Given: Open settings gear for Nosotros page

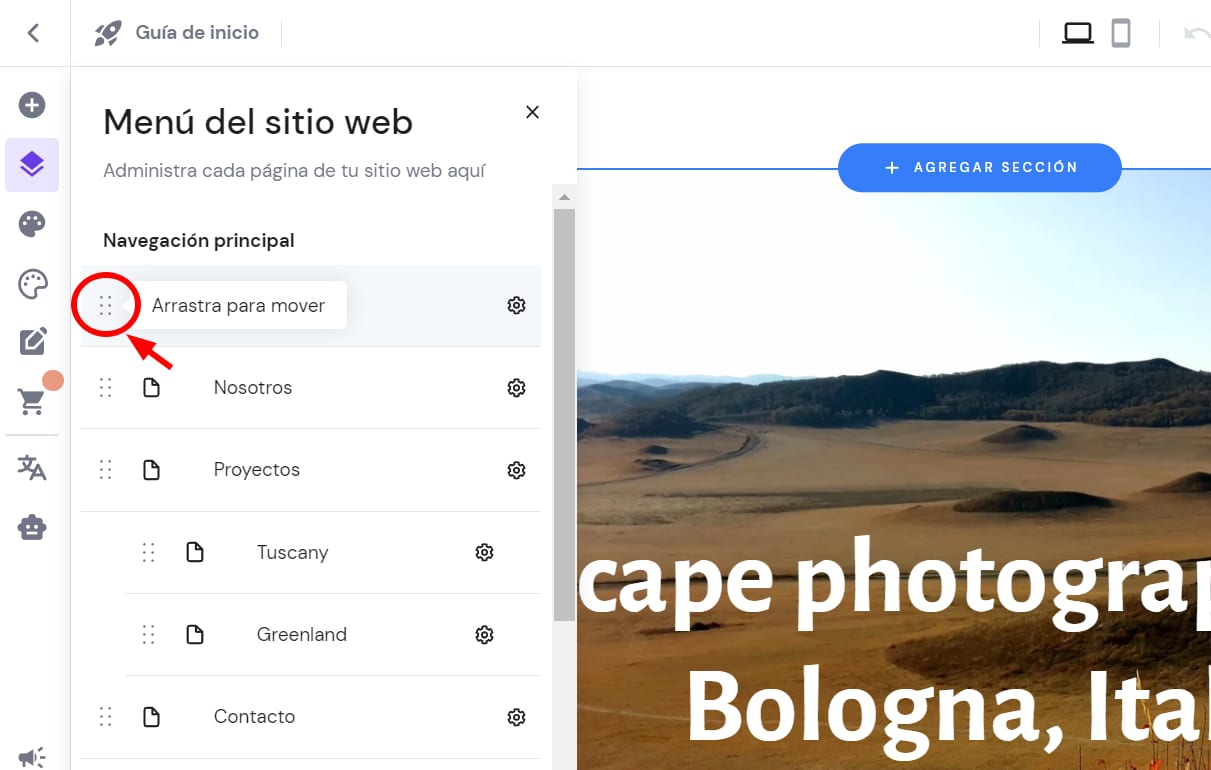Looking at the screenshot, I should point(516,388).
